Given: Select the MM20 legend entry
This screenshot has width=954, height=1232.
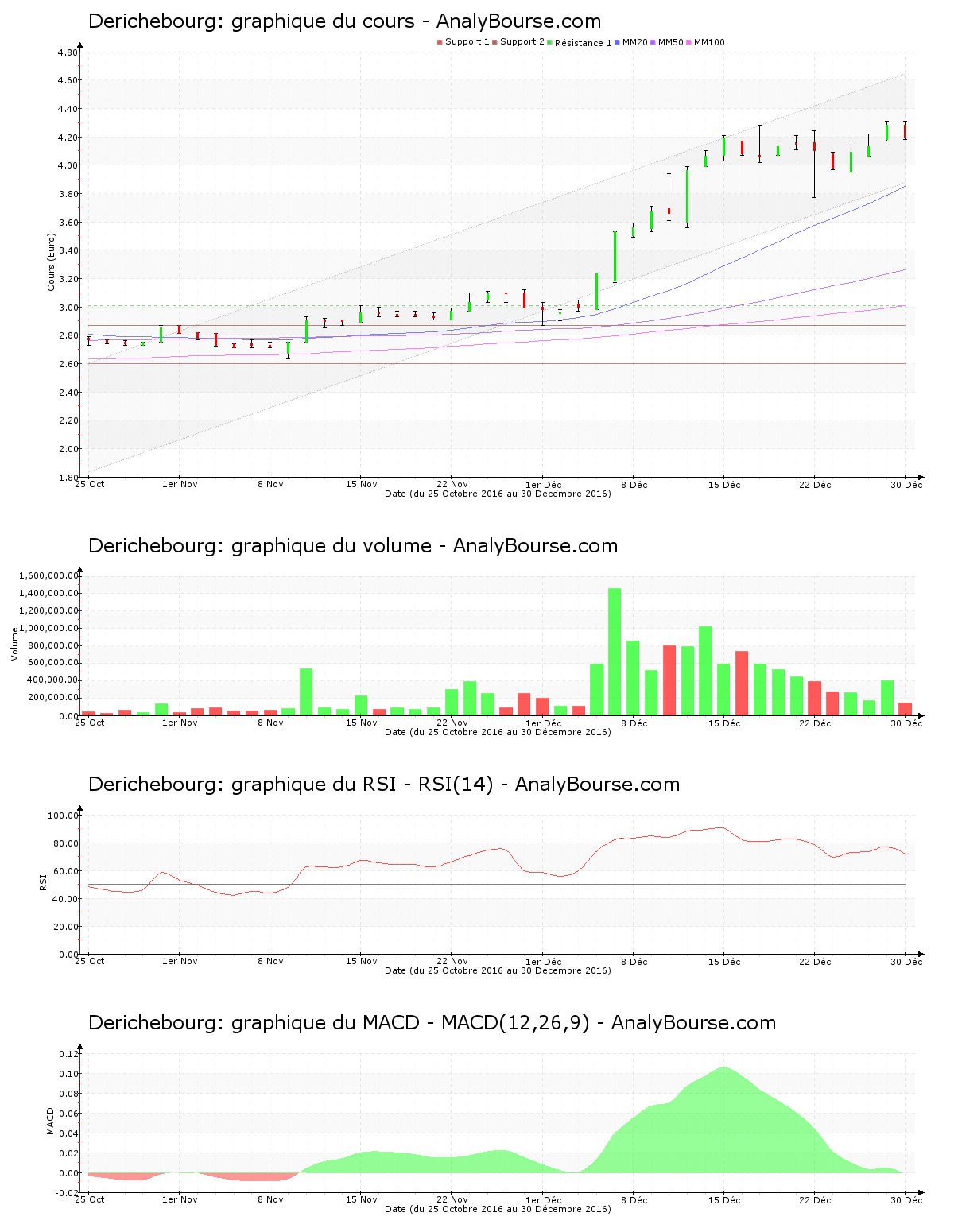Looking at the screenshot, I should pyautogui.click(x=631, y=42).
